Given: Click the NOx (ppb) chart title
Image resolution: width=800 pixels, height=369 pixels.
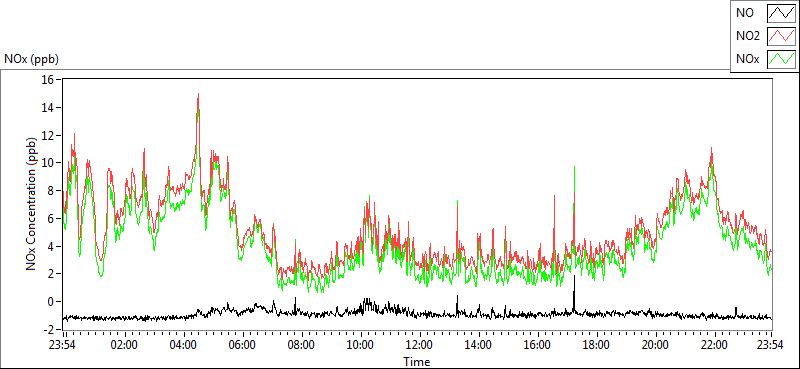Looking at the screenshot, I should click(x=32, y=59).
